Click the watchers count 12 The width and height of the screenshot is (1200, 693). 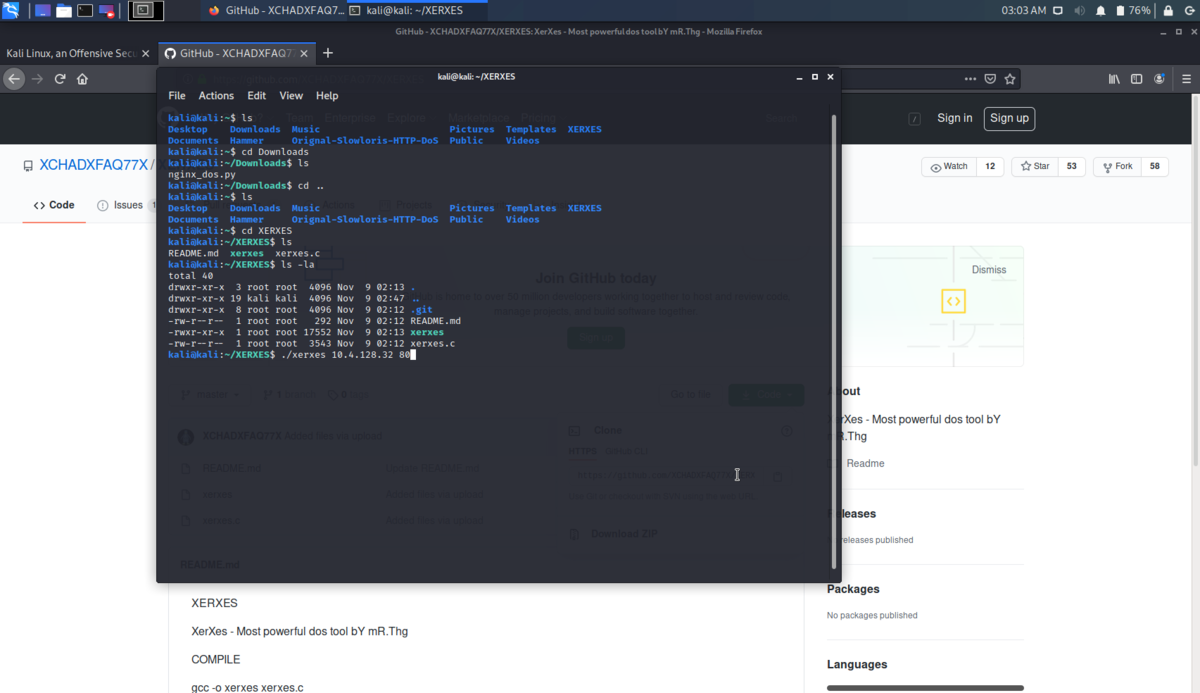990,166
